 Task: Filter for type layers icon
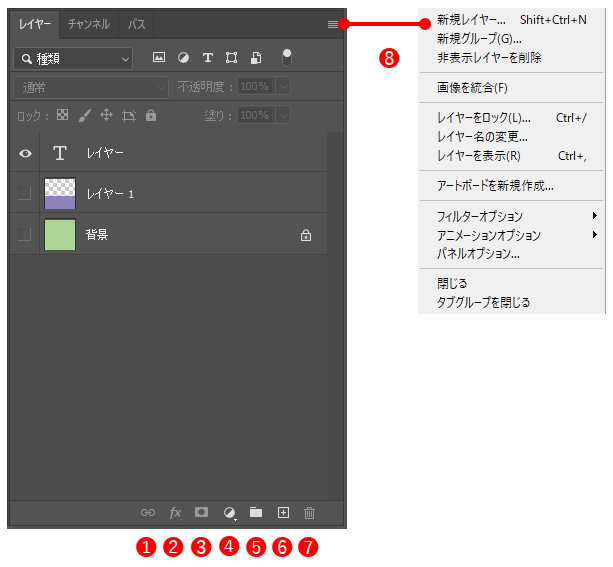coord(208,58)
